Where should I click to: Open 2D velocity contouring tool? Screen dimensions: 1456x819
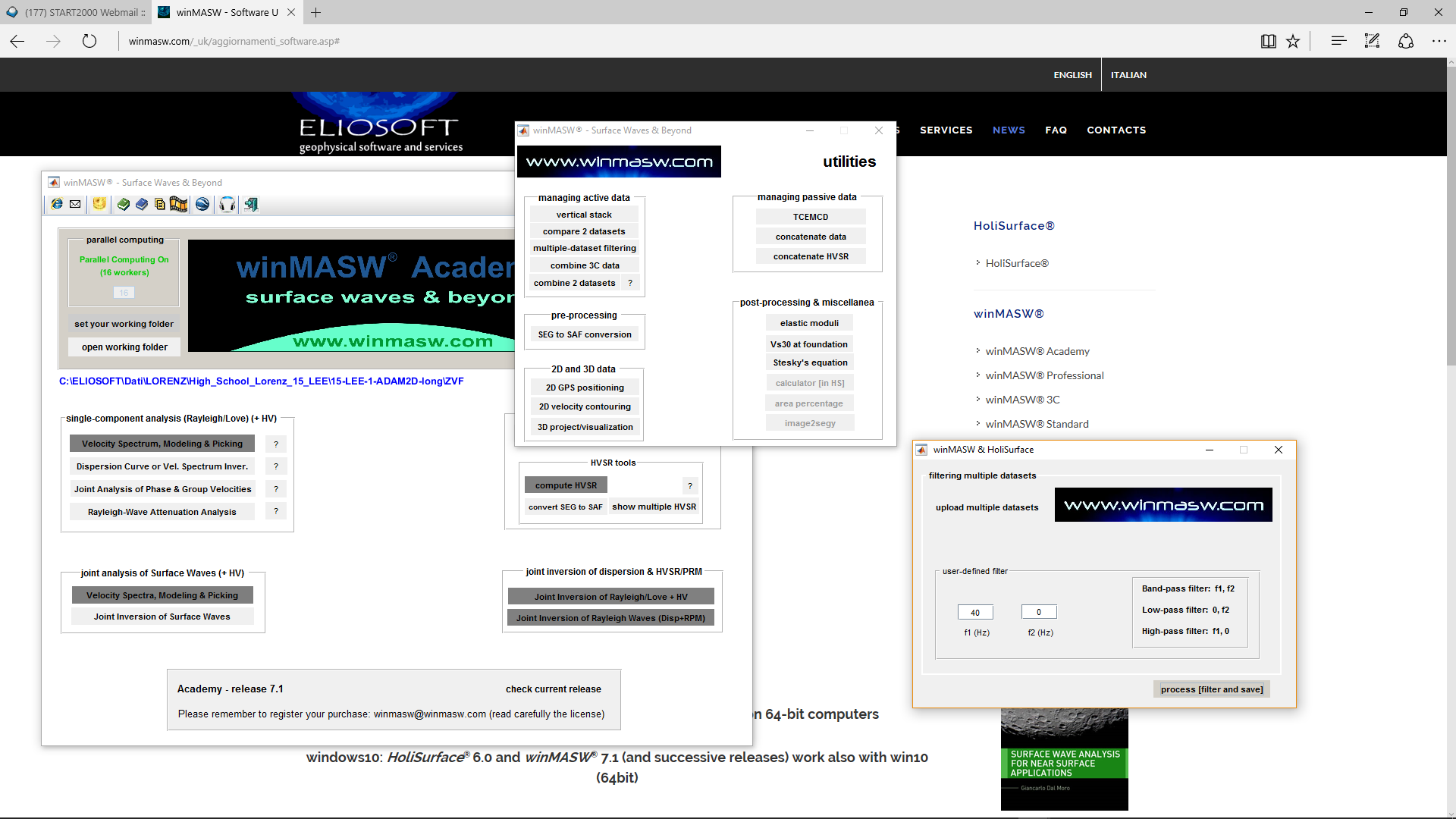click(x=585, y=406)
